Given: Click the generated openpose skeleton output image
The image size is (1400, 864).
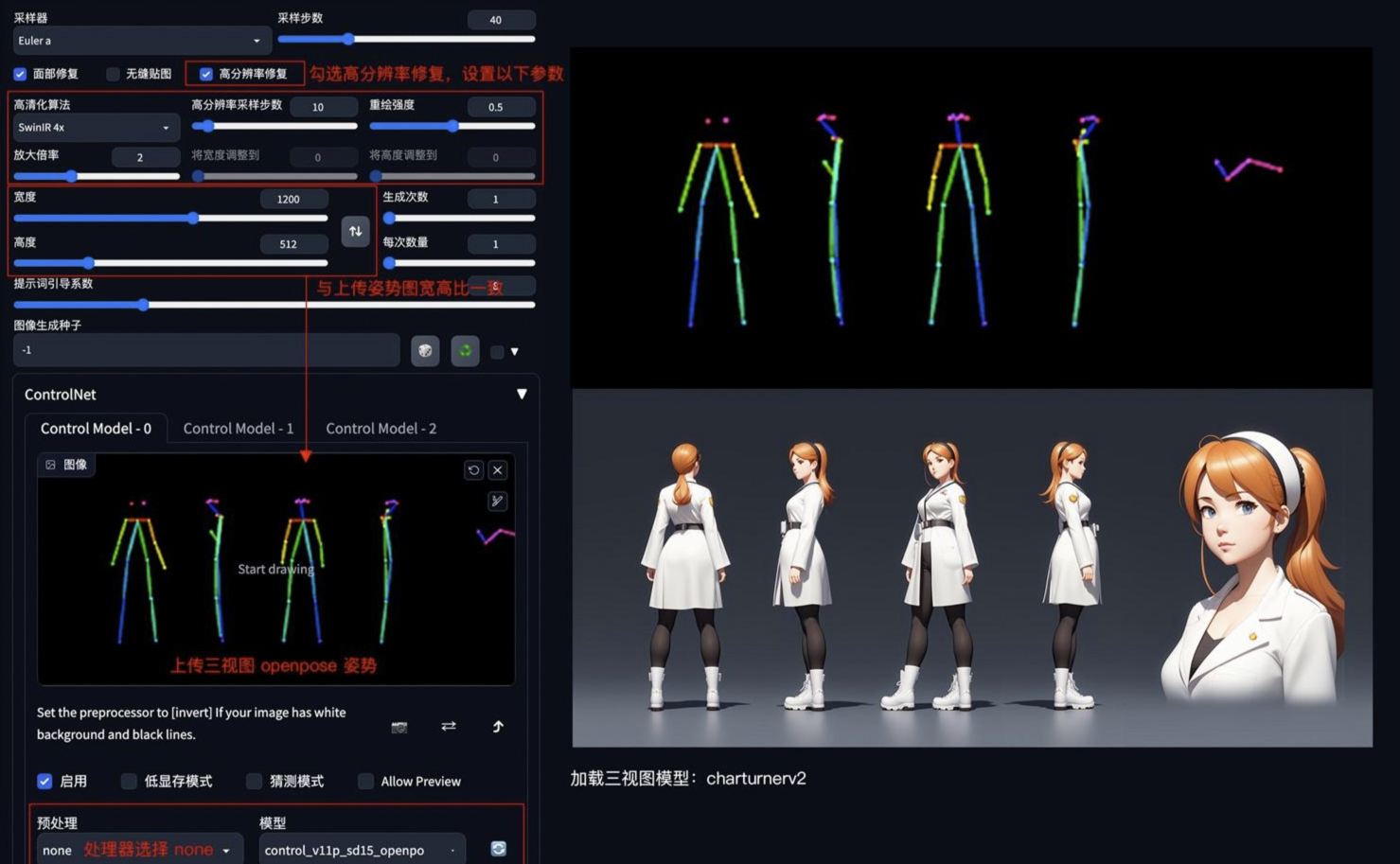Looking at the screenshot, I should 971,218.
